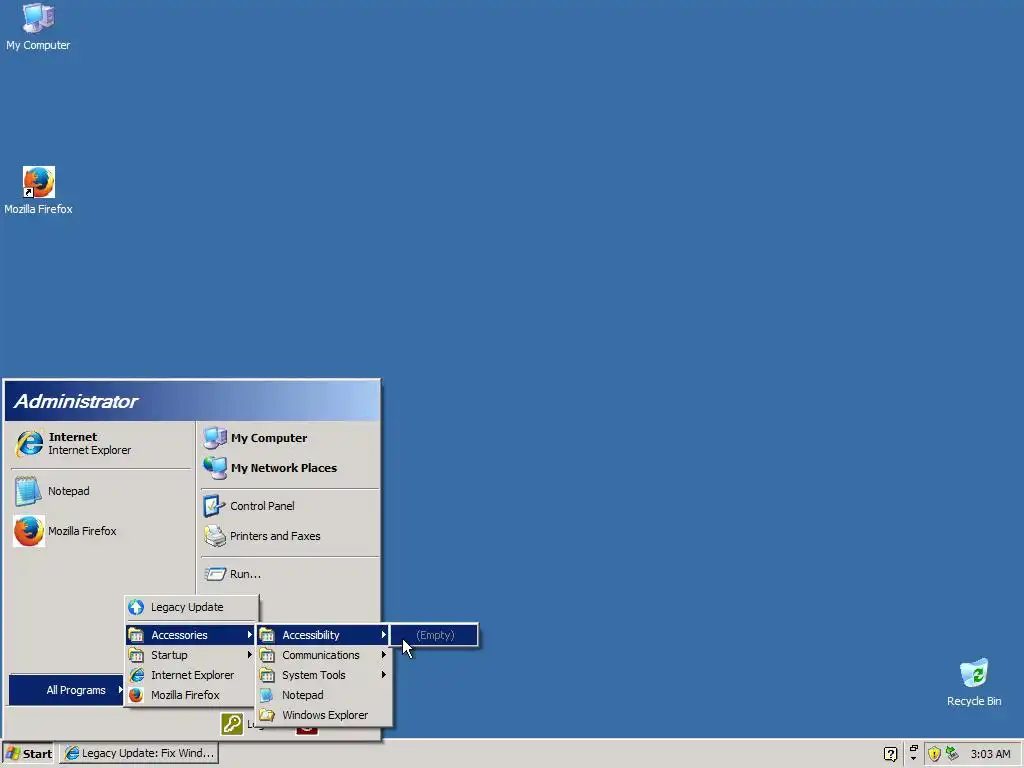Screen dimensions: 1024x768
Task: Open the Run... dialog
Action: (x=289, y=574)
